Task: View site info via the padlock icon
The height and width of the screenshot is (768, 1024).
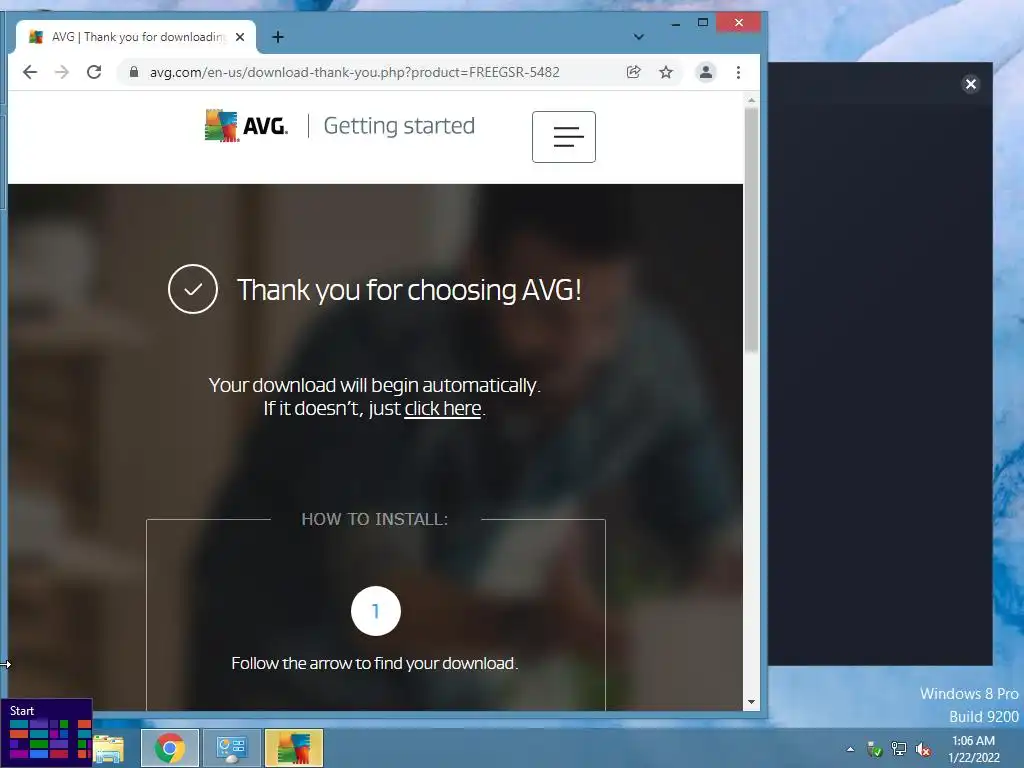Action: point(134,72)
